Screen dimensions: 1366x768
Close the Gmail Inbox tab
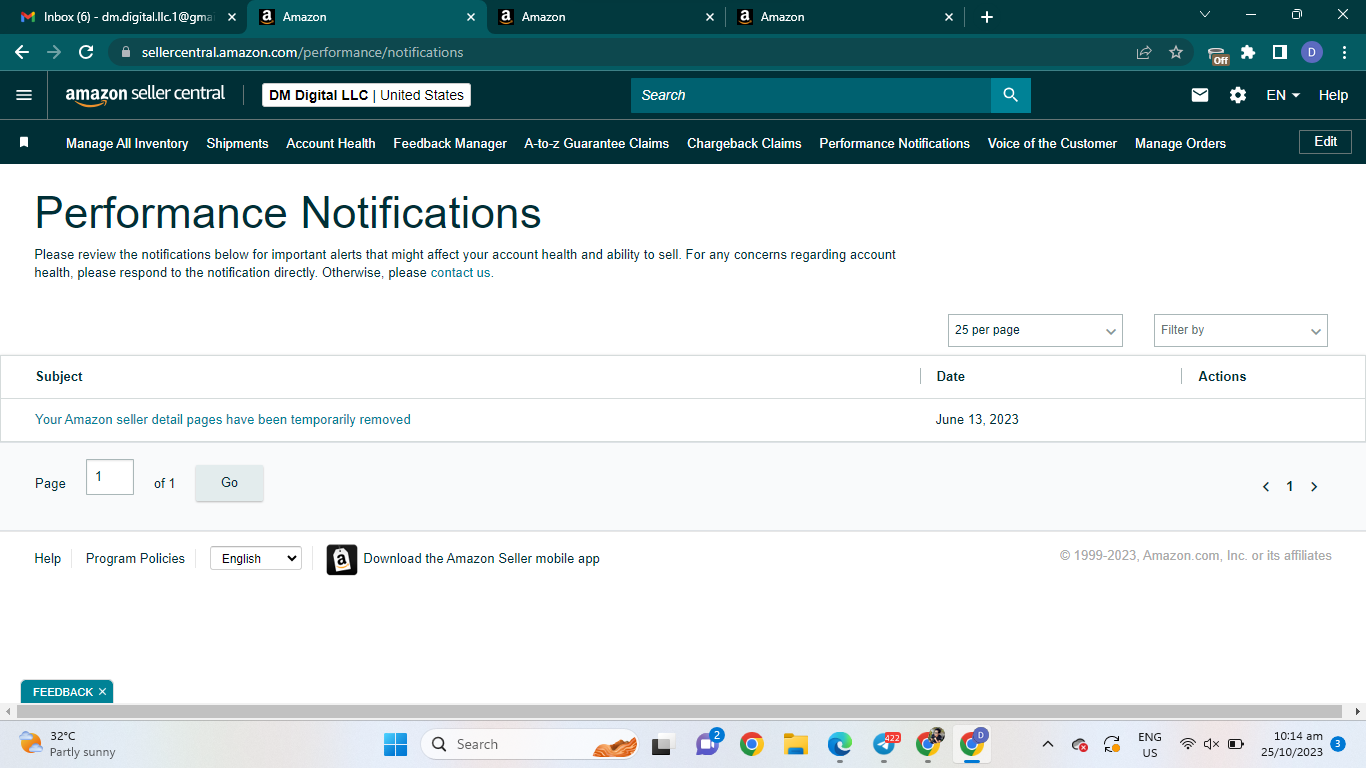(232, 17)
